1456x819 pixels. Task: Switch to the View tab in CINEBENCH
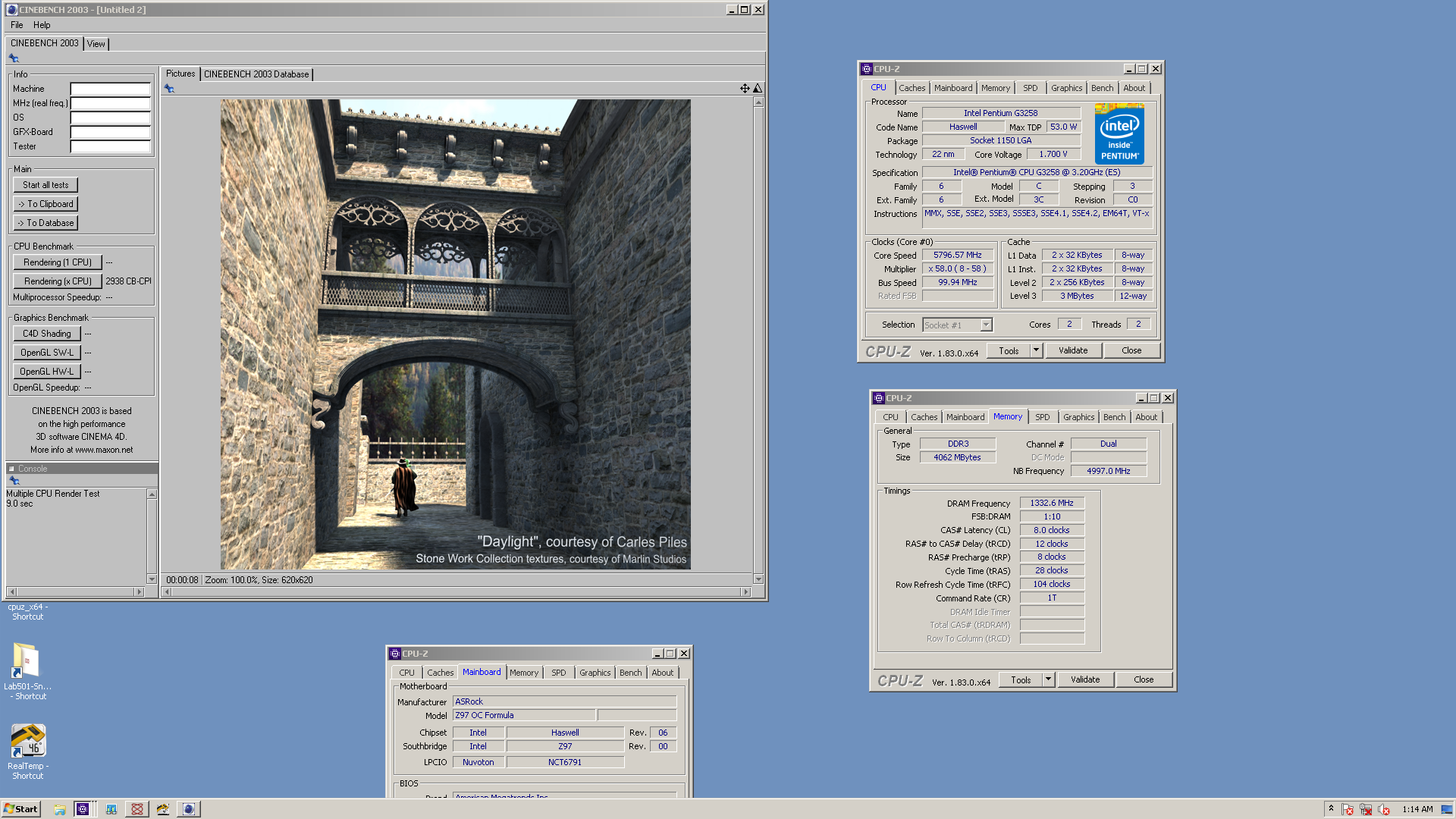click(96, 44)
